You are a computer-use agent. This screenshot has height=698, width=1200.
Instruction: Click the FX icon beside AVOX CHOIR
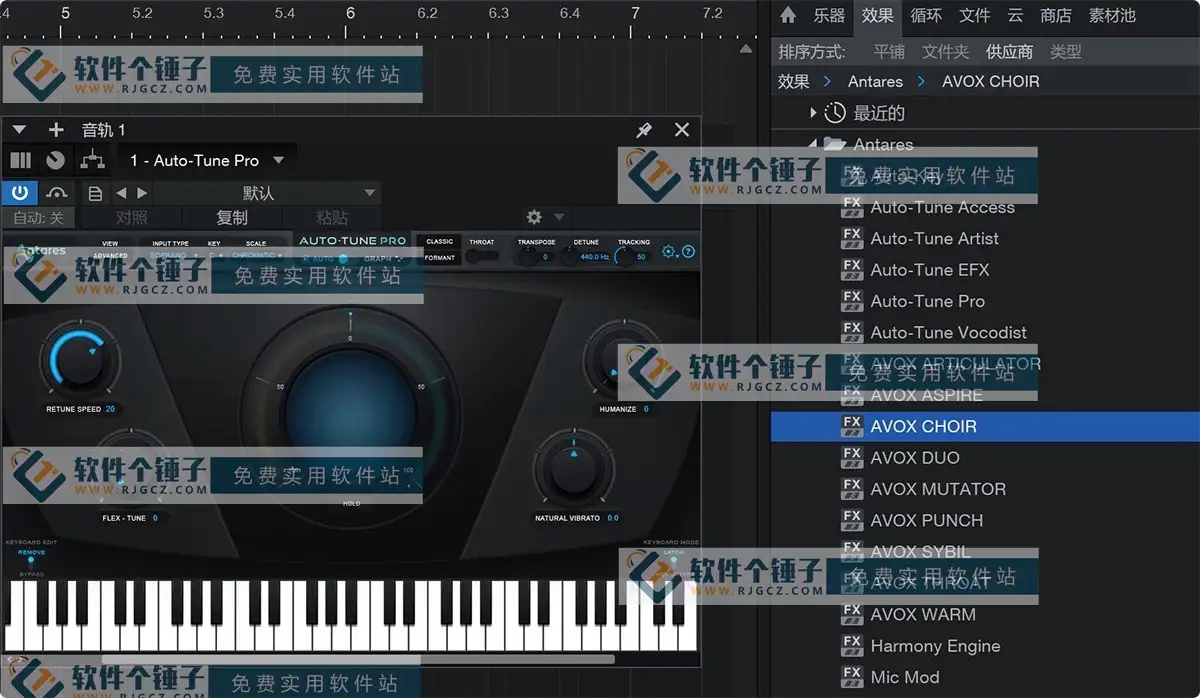pos(852,426)
